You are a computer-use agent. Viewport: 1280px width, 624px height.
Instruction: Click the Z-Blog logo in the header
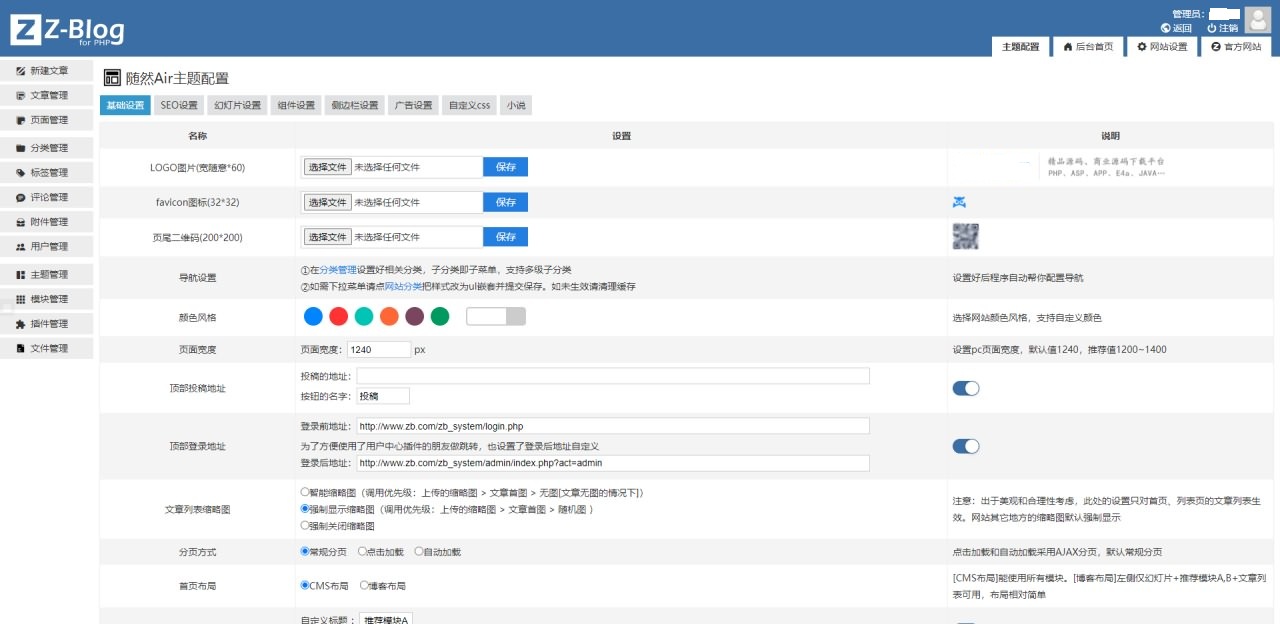point(67,30)
